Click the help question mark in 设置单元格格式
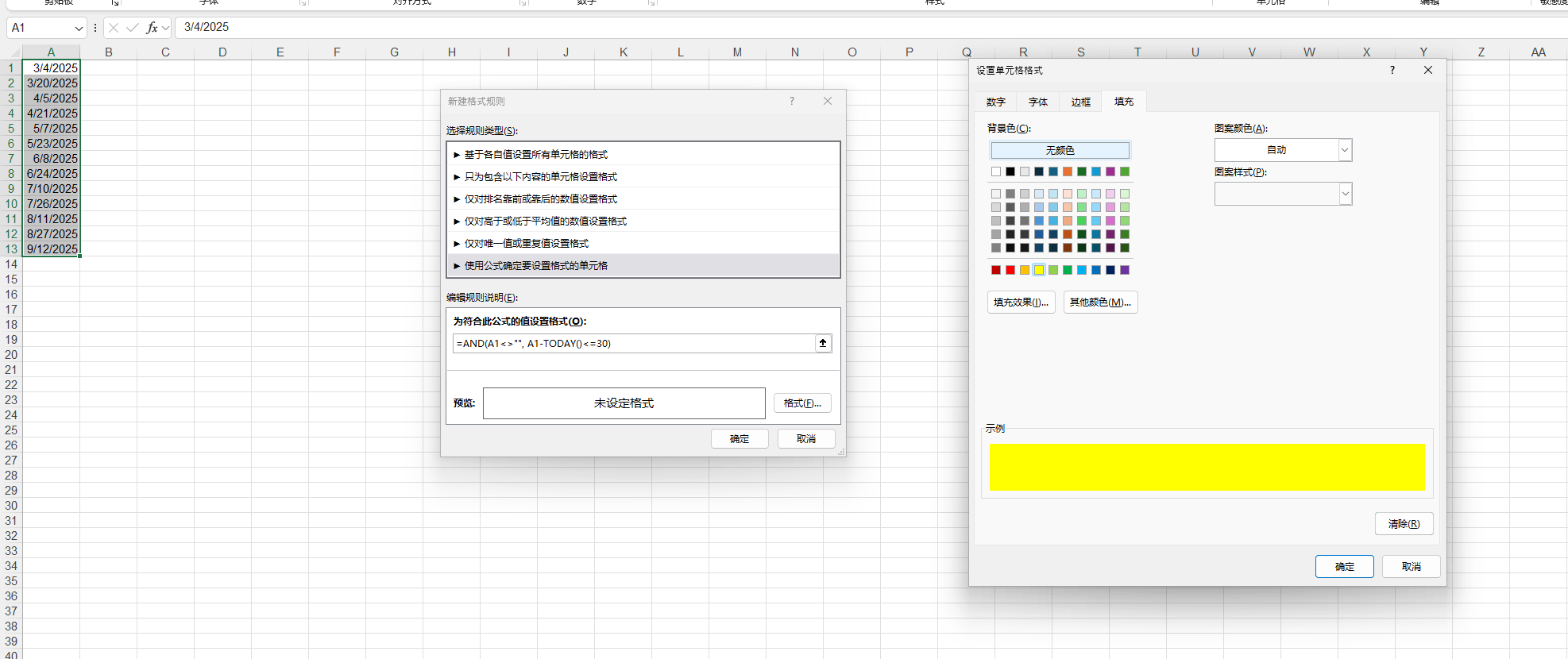Screen dimensions: 1568x659 tap(1392, 70)
